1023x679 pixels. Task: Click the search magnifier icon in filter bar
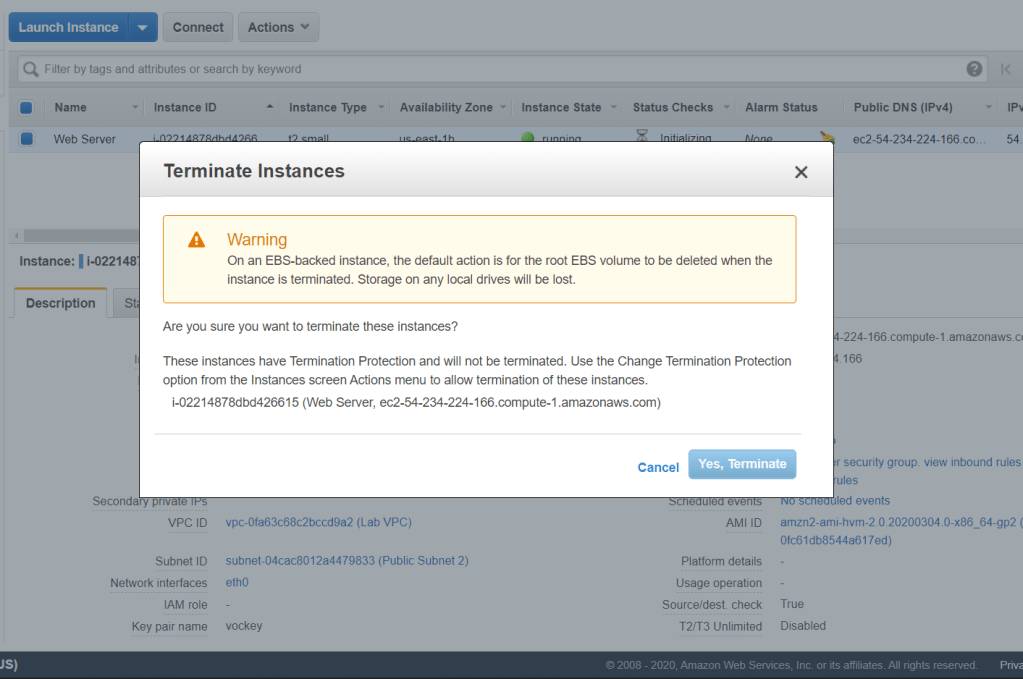(31, 69)
